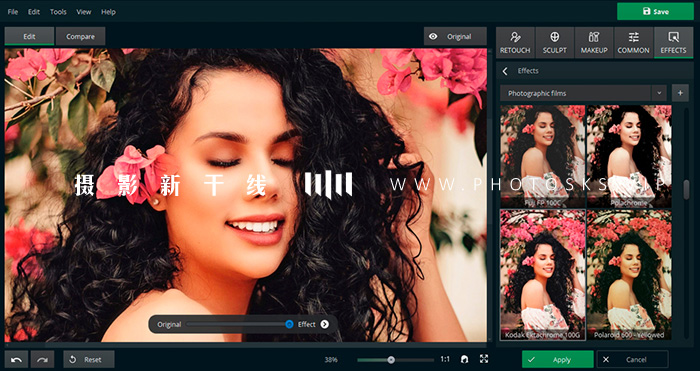Choose the Polachrome effect thumbnail
This screenshot has width=700, height=371.
pos(629,156)
